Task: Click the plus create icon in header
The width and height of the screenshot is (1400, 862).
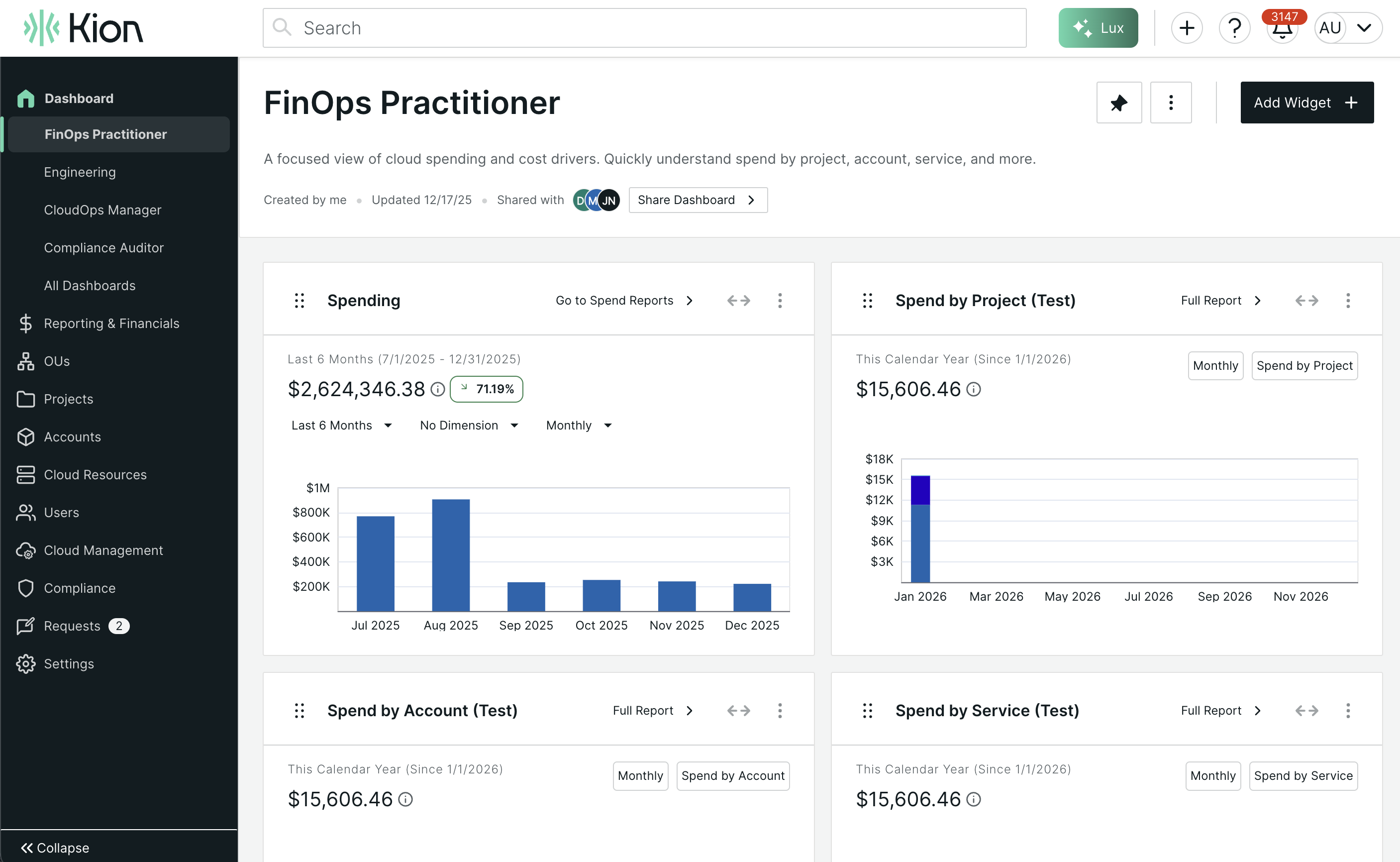Action: (1187, 28)
